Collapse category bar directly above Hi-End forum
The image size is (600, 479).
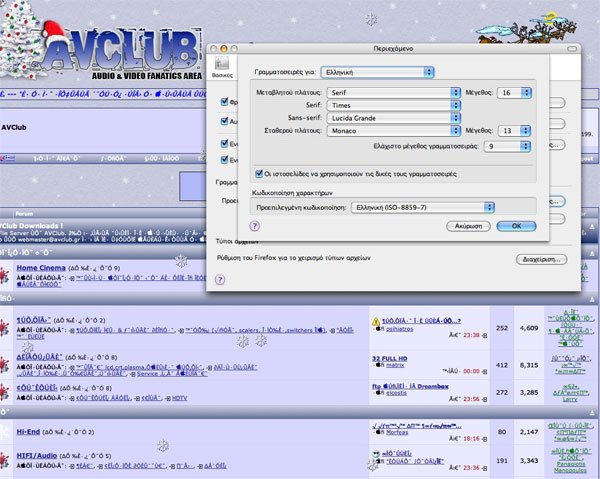click(x=592, y=412)
